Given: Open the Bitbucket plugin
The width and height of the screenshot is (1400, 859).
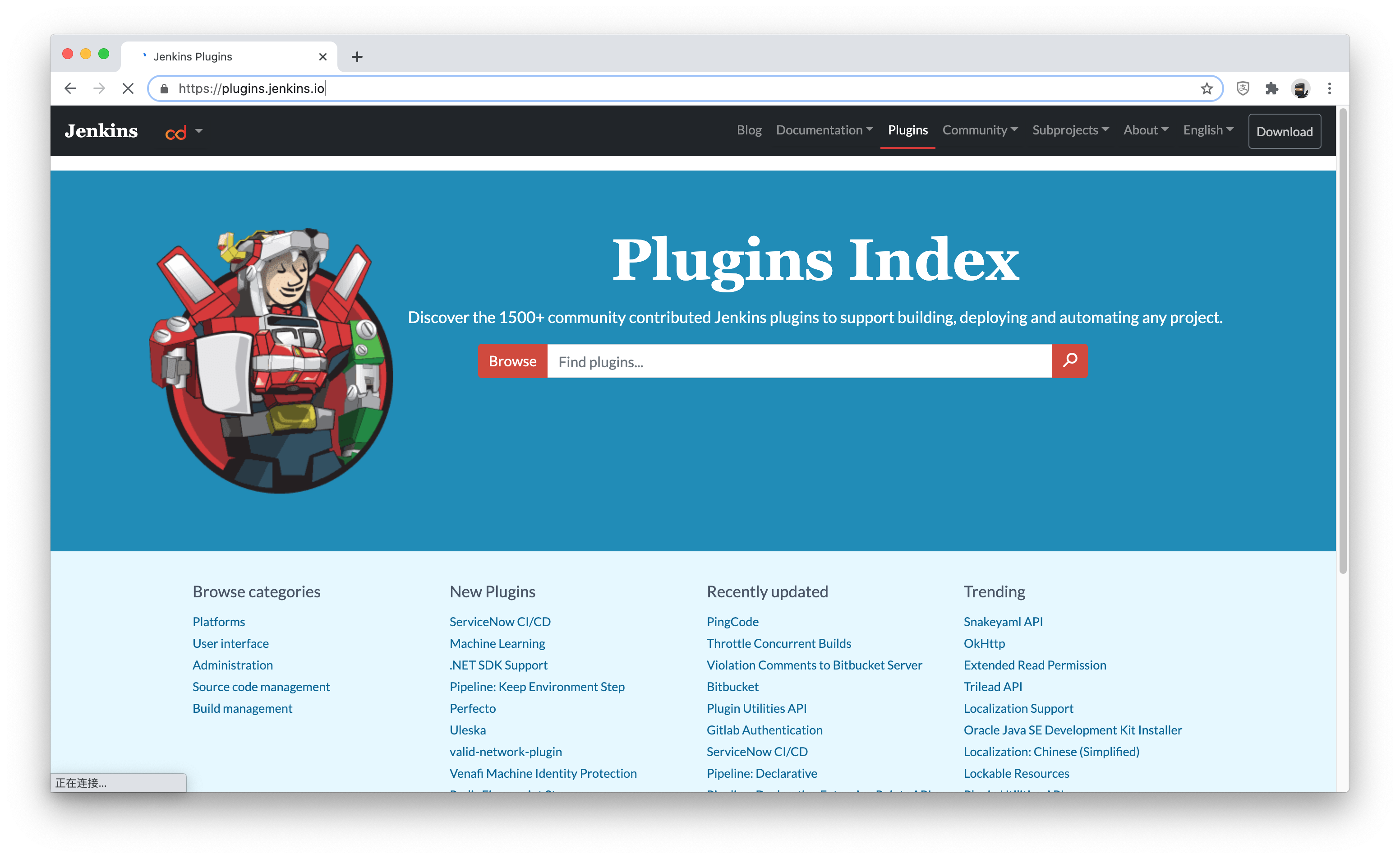Looking at the screenshot, I should (x=732, y=686).
